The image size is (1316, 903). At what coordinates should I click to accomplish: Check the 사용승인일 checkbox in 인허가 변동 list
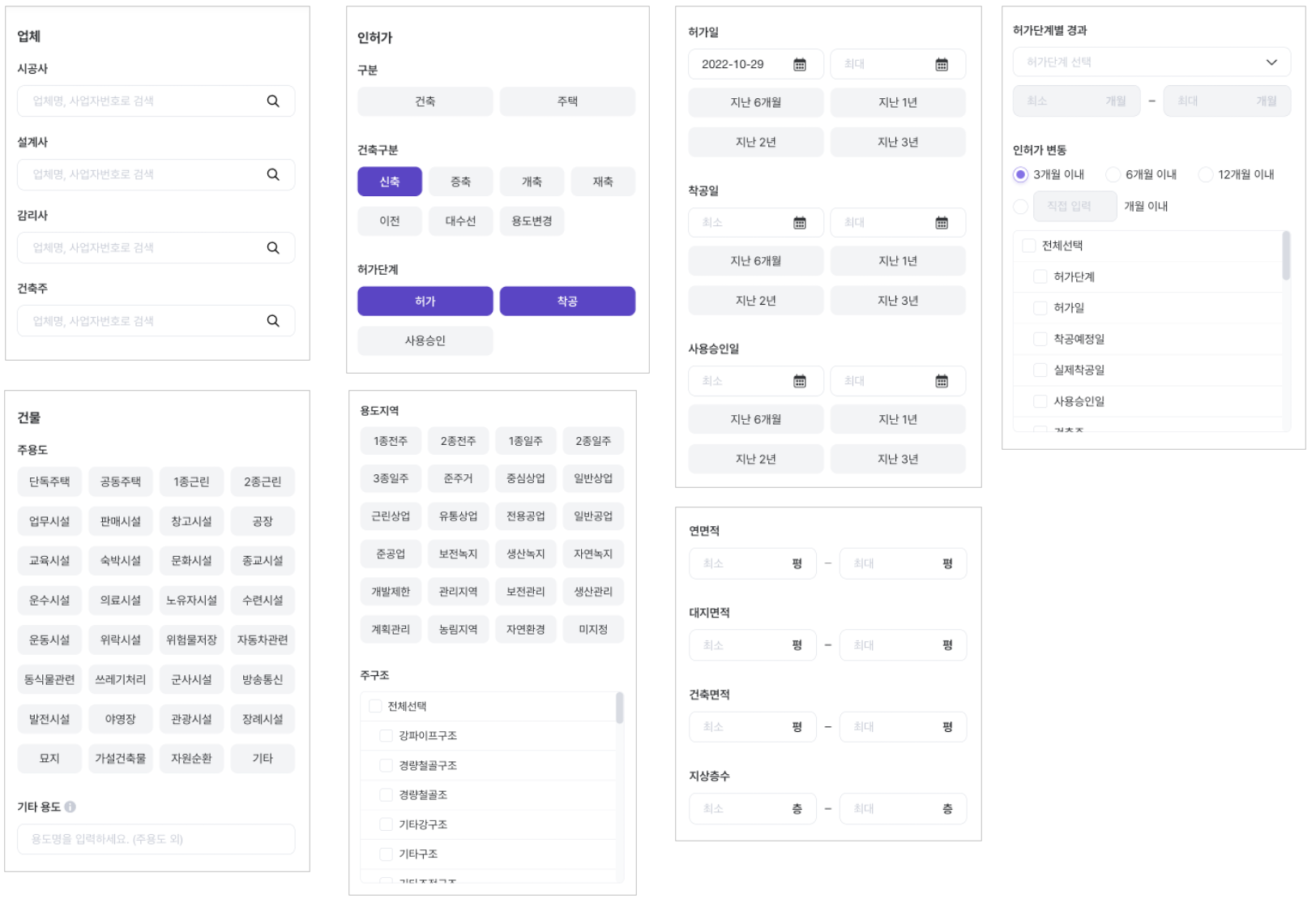1040,401
